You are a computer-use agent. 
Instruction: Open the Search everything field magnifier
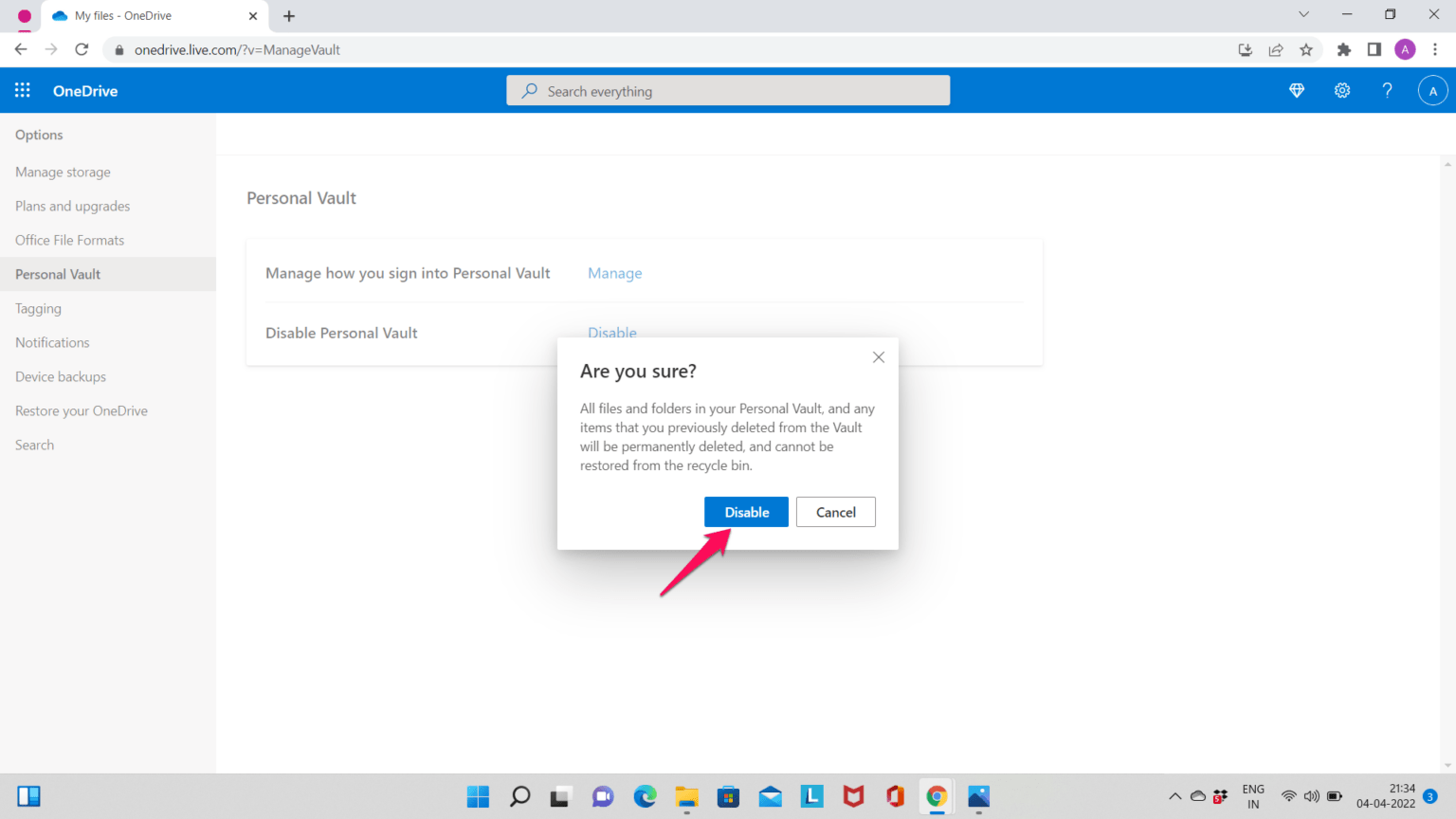[529, 90]
